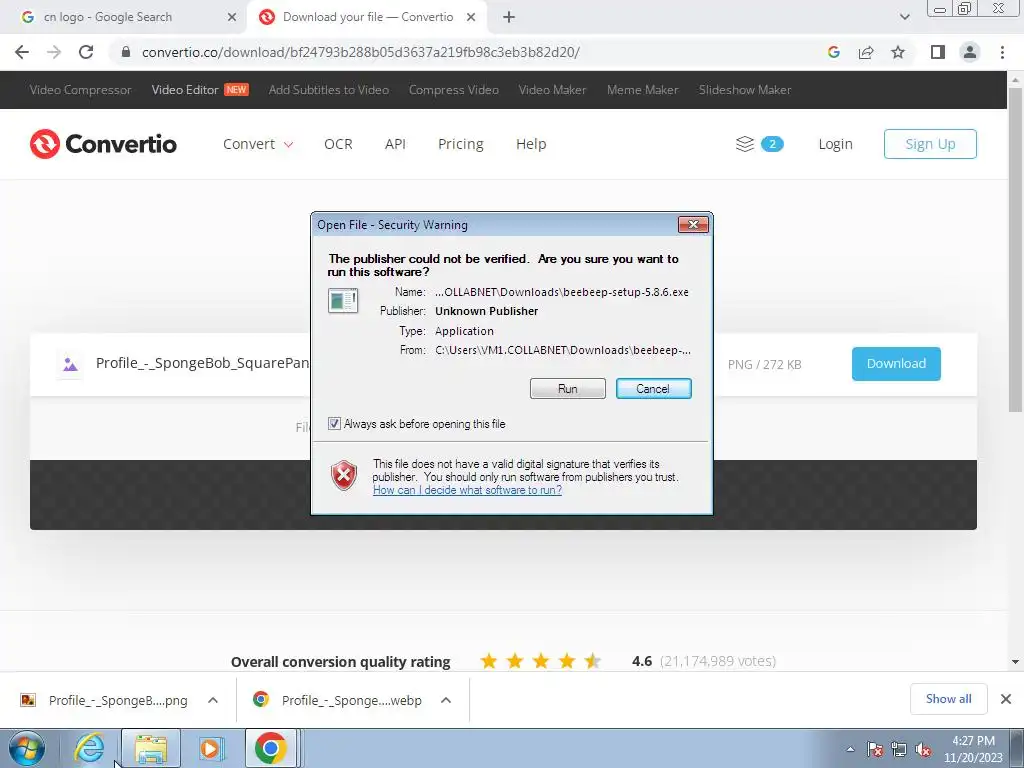Click the Convertio logo
Viewport: 1024px width, 768px height.
click(103, 144)
